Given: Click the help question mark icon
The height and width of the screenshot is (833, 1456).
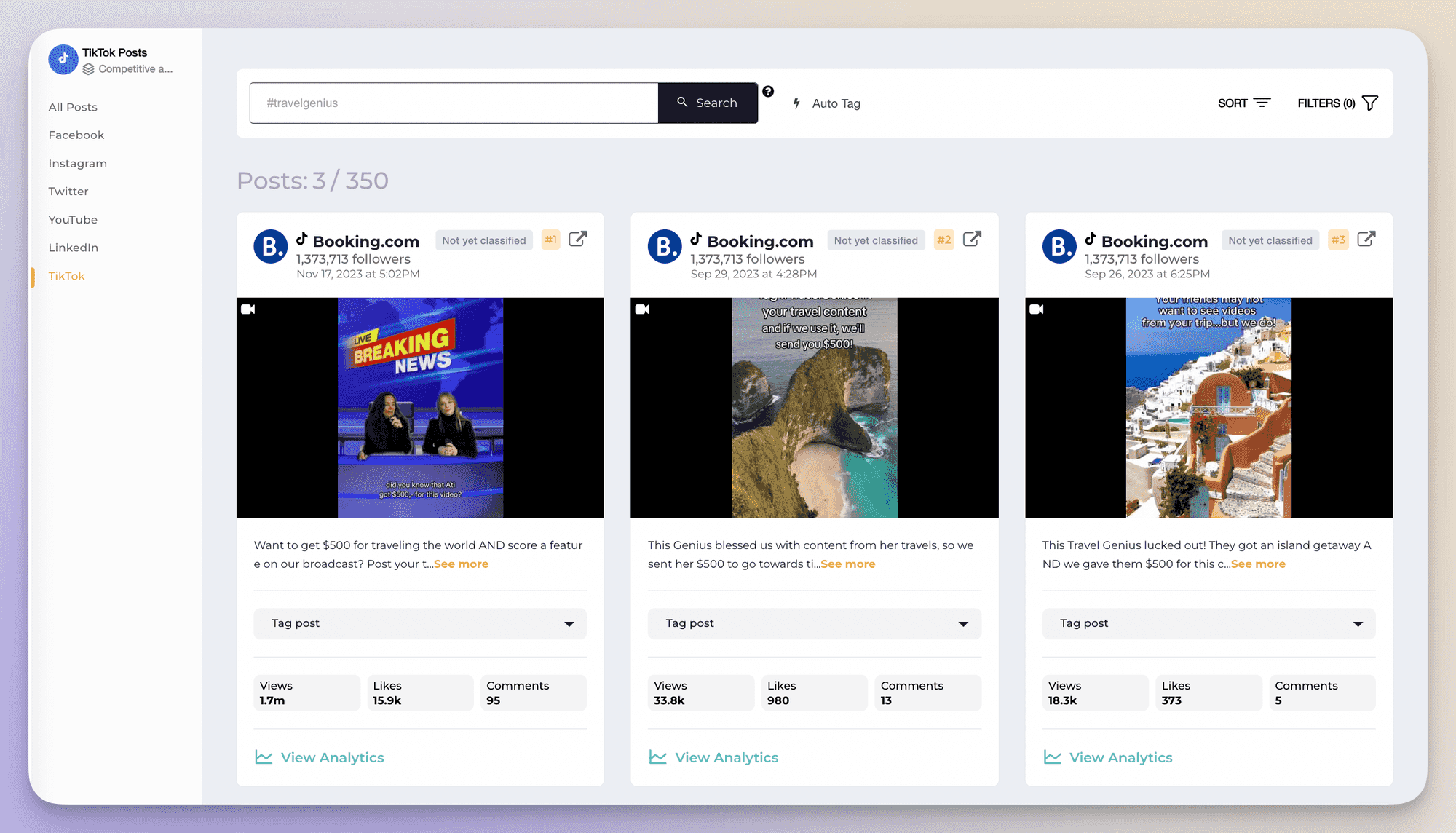Looking at the screenshot, I should (768, 92).
